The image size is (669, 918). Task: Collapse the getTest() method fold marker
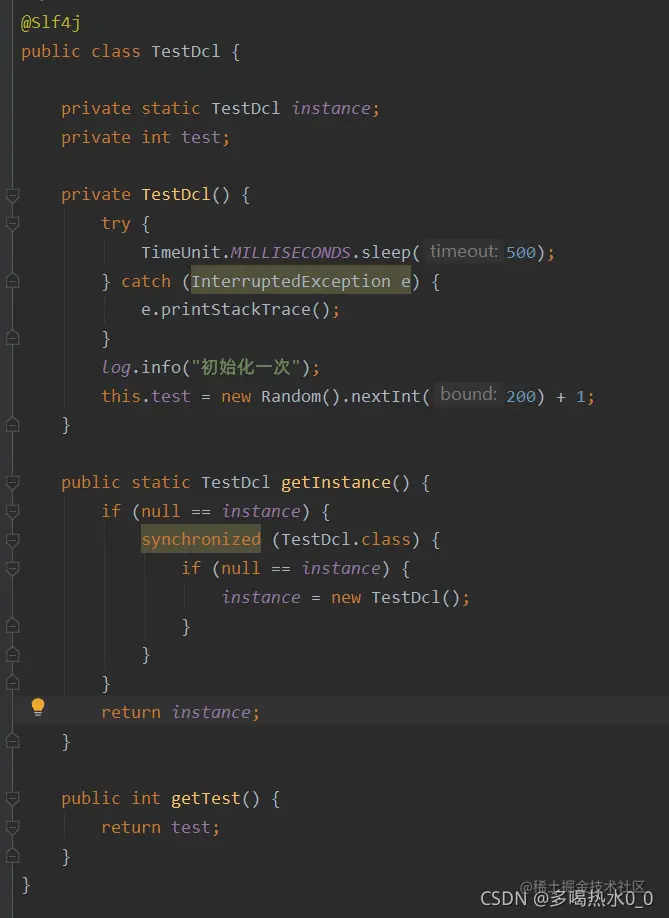coord(12,799)
